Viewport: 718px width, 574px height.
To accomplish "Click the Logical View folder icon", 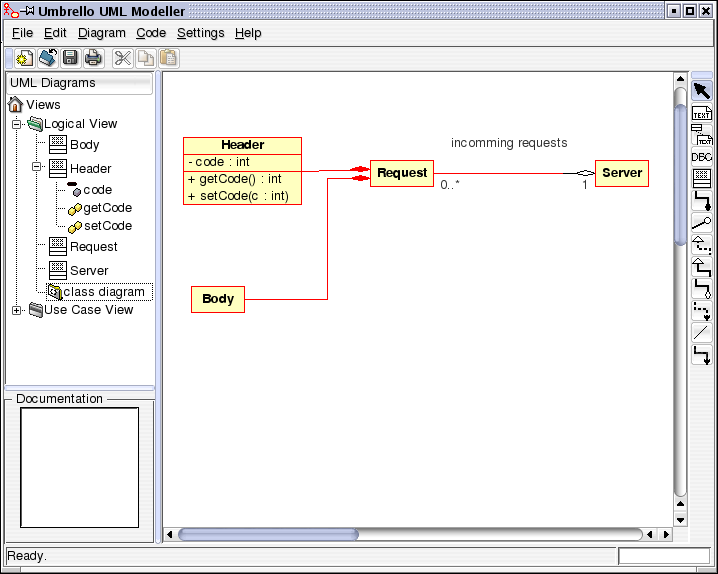I will 35,124.
